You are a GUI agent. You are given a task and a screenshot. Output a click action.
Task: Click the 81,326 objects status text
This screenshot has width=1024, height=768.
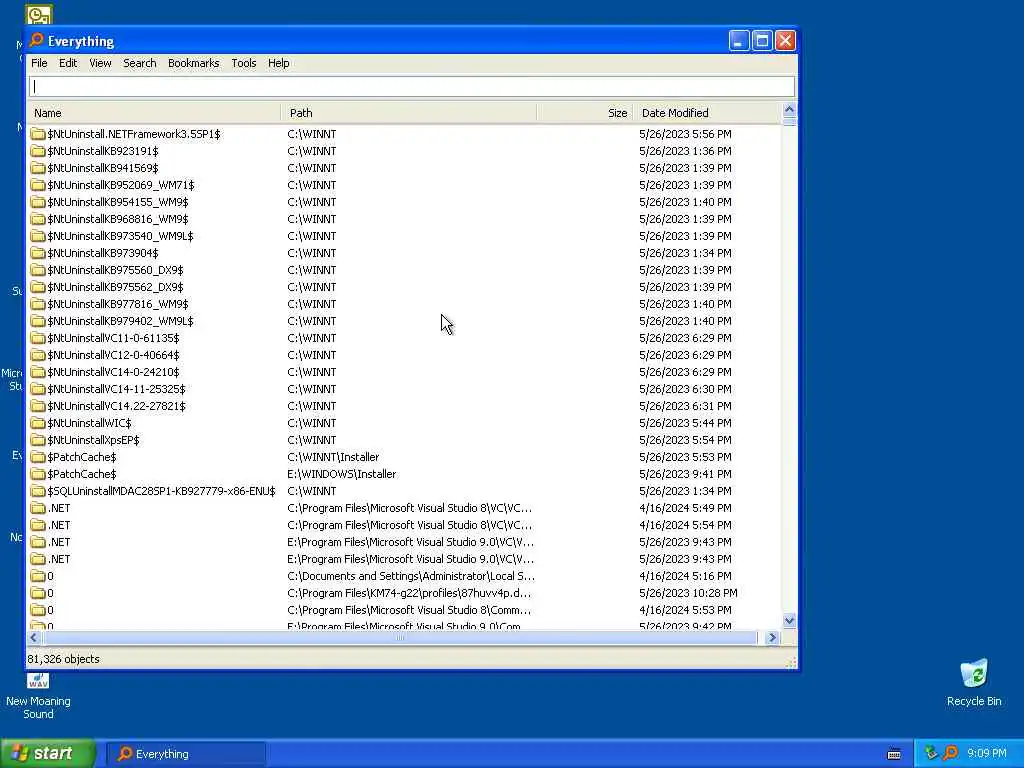pos(63,659)
